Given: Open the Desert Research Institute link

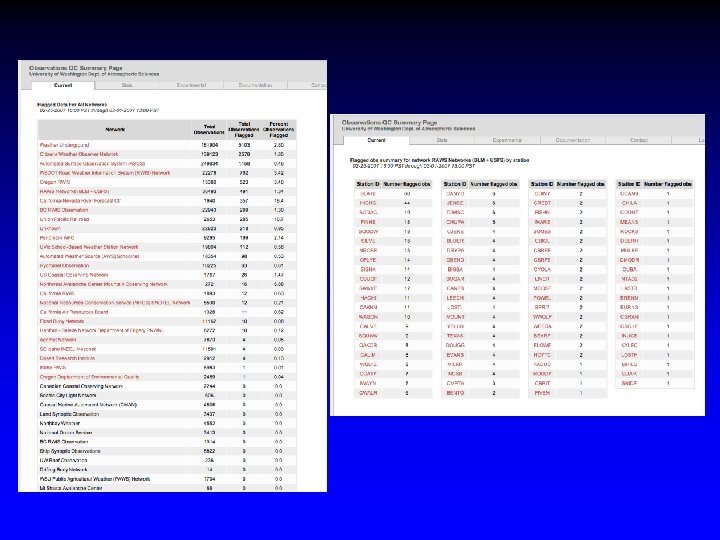Looking at the screenshot, I should 67,358.
